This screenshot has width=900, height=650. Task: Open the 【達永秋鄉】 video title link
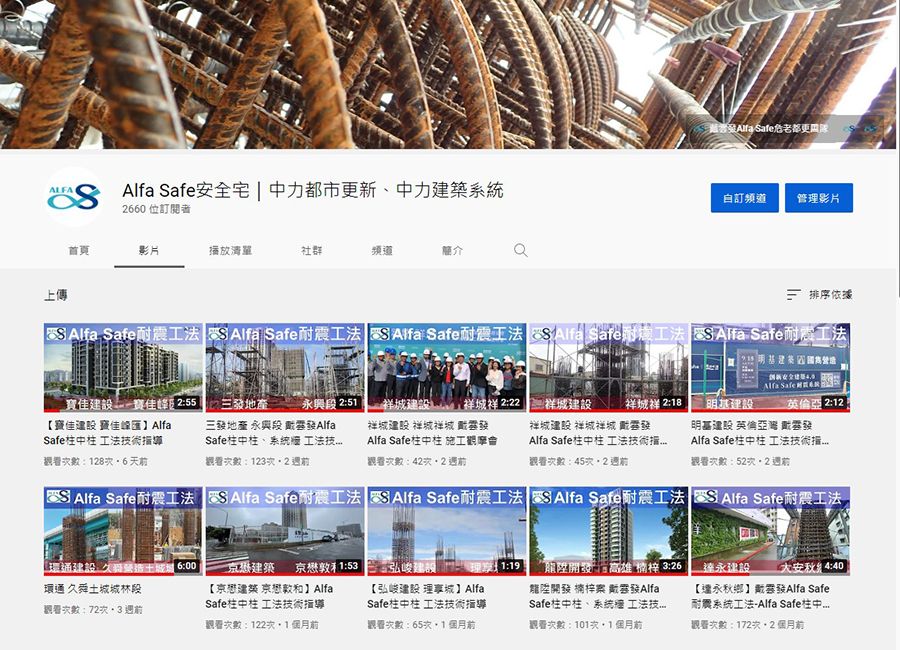pos(760,589)
